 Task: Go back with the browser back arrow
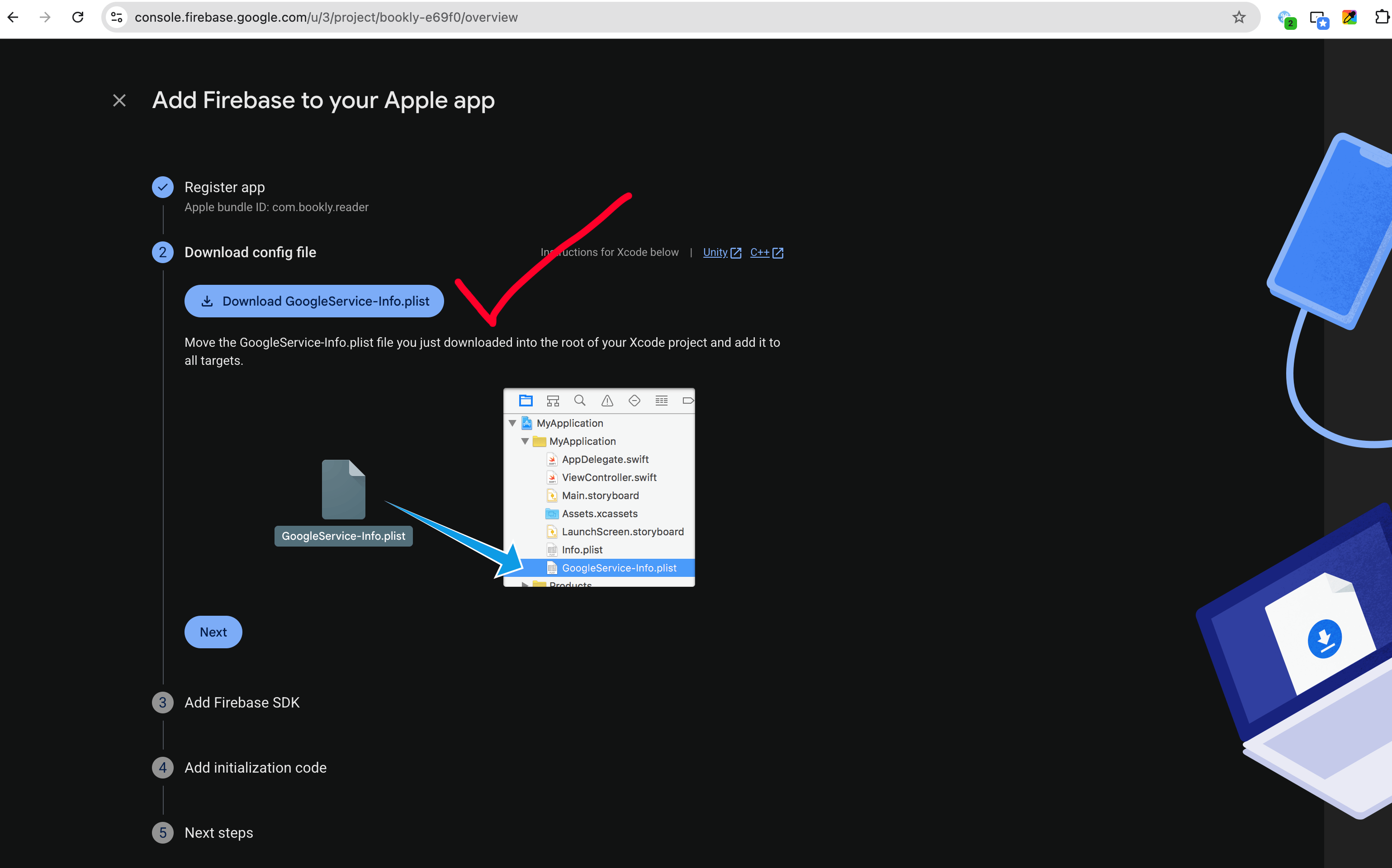pyautogui.click(x=13, y=17)
